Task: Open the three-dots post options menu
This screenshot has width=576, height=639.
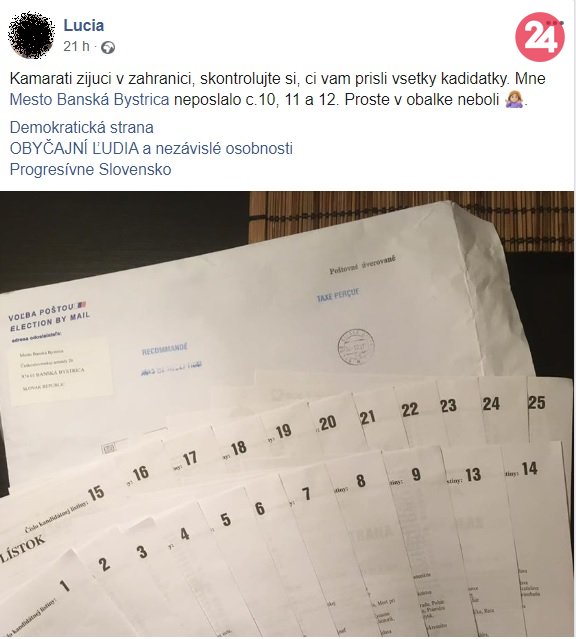Action: tap(555, 23)
